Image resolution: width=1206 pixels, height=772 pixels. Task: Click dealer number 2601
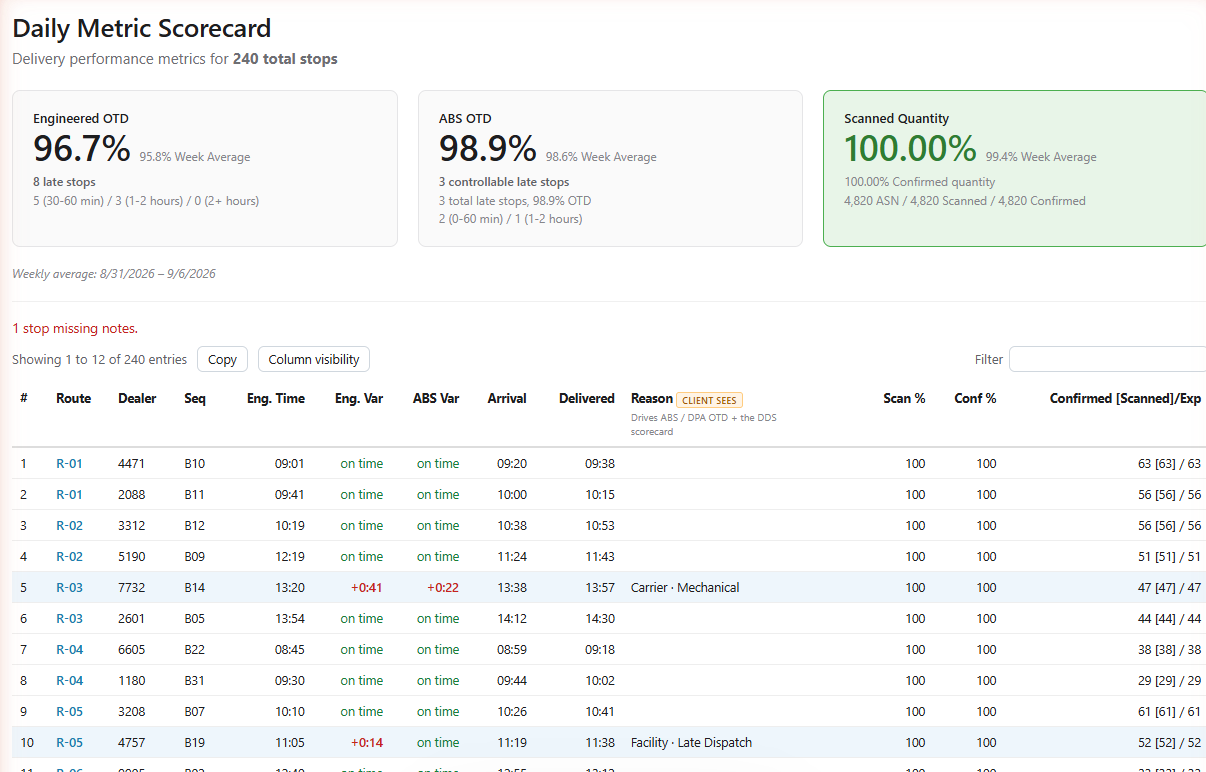click(131, 618)
